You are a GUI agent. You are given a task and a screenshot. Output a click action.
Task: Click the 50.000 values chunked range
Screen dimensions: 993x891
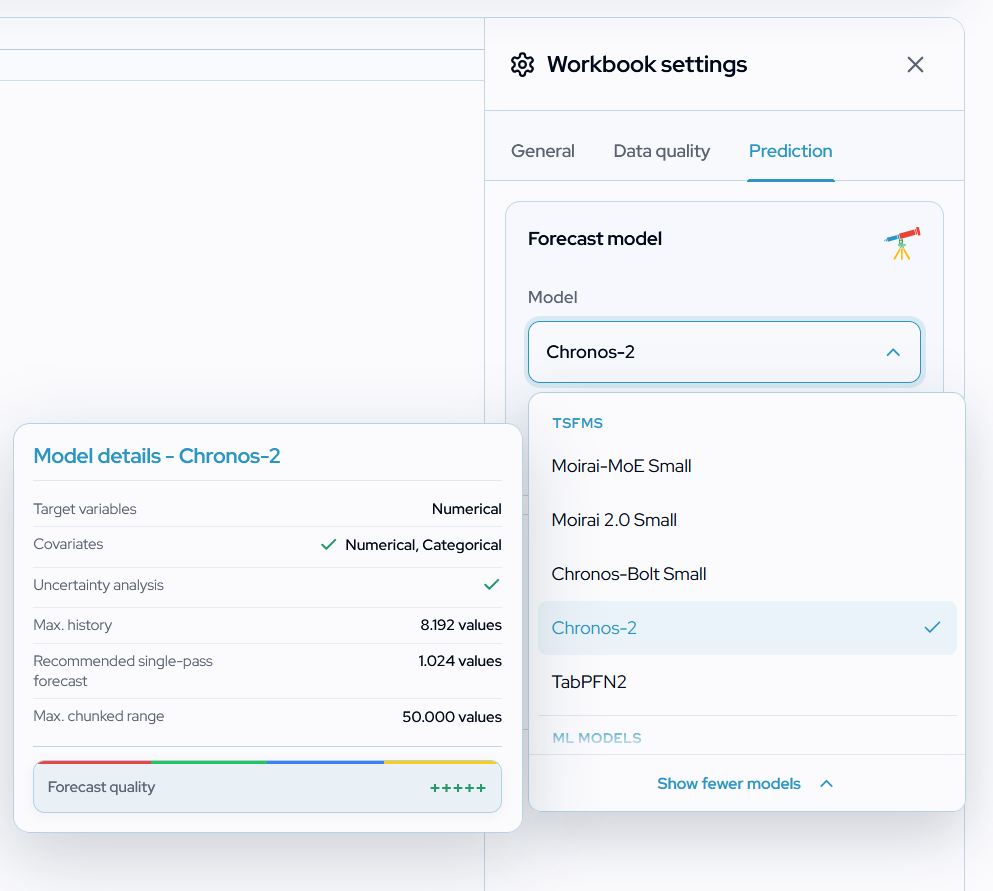(452, 717)
